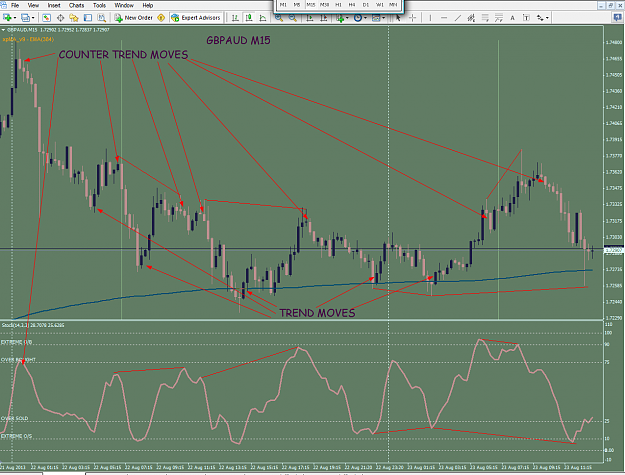Toggle Chart Shift from right border
The image size is (625, 475).
click(324, 18)
